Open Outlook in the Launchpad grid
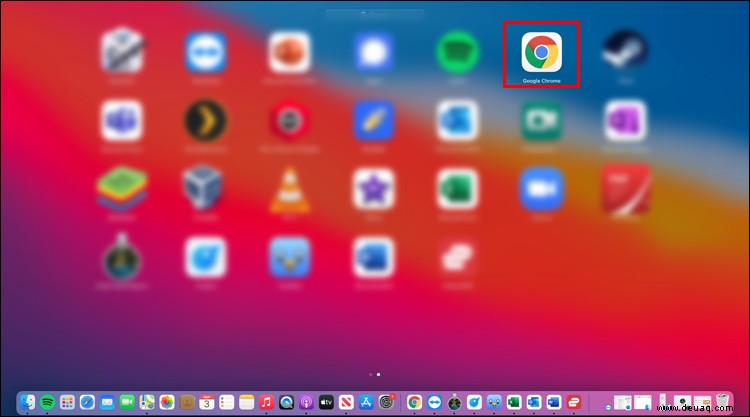The image size is (750, 417). (457, 121)
